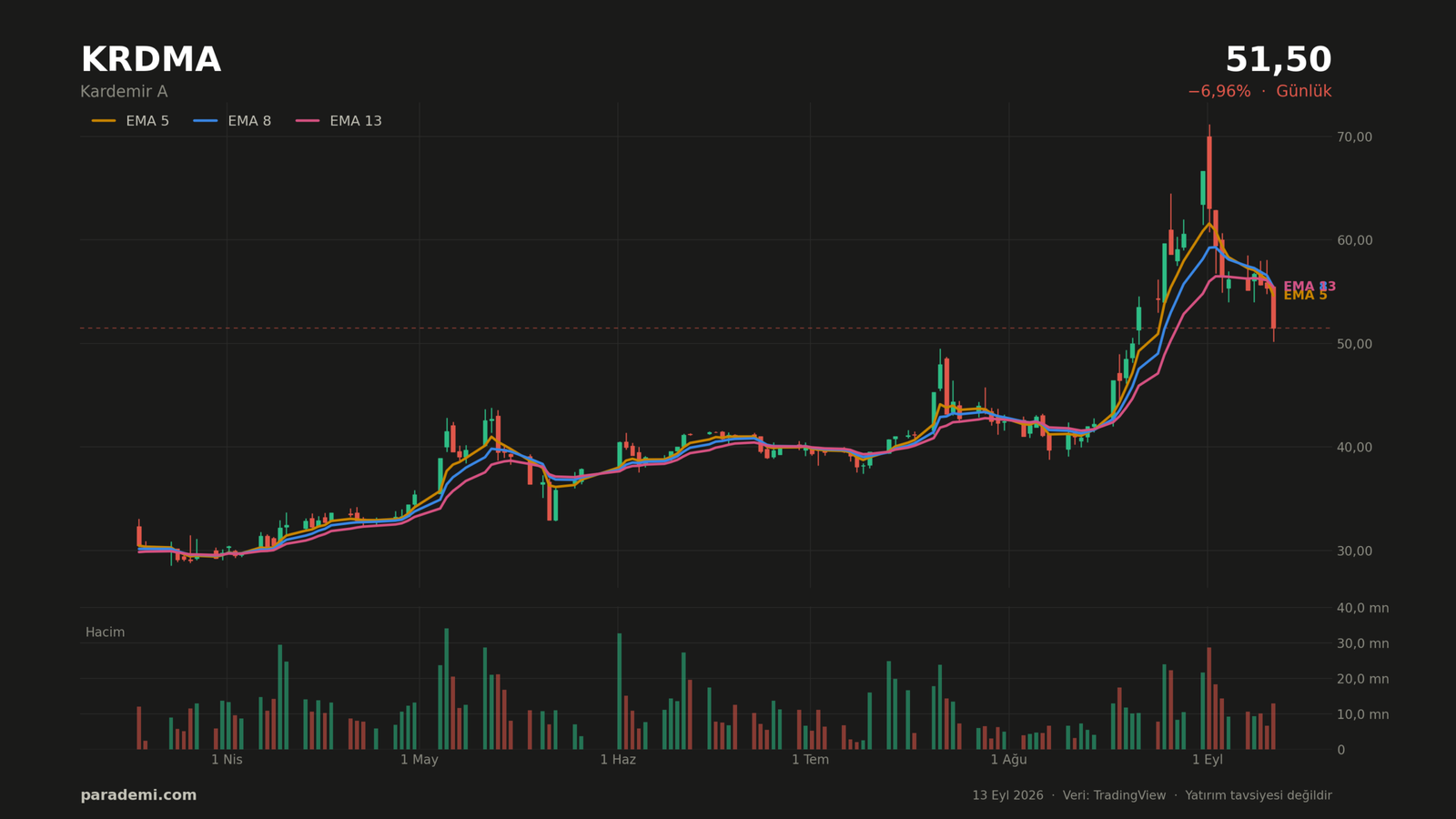The width and height of the screenshot is (1456, 819).
Task: Select the EMA 8 legend entry
Action: tap(232, 121)
